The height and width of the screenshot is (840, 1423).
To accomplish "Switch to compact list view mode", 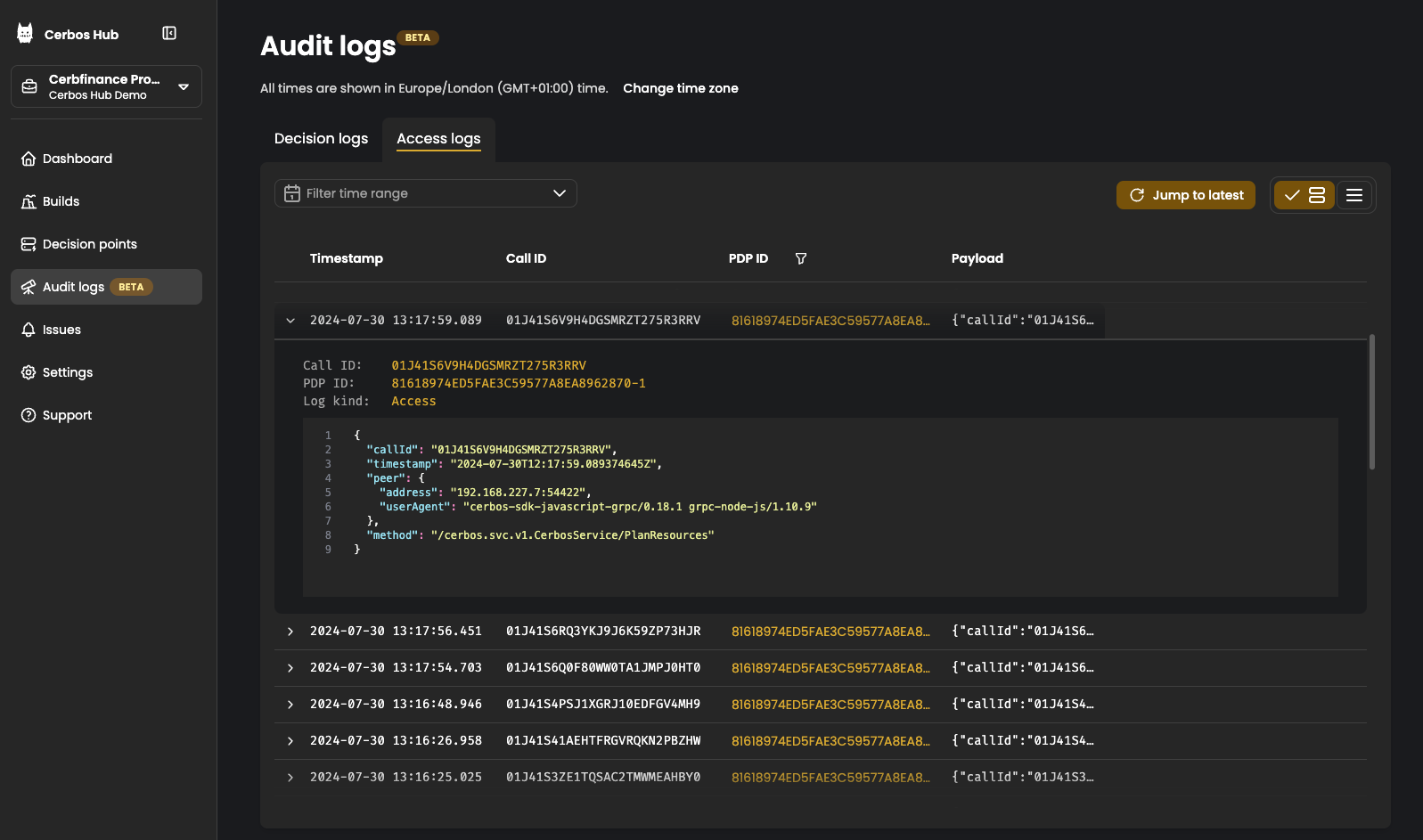I will point(1354,195).
